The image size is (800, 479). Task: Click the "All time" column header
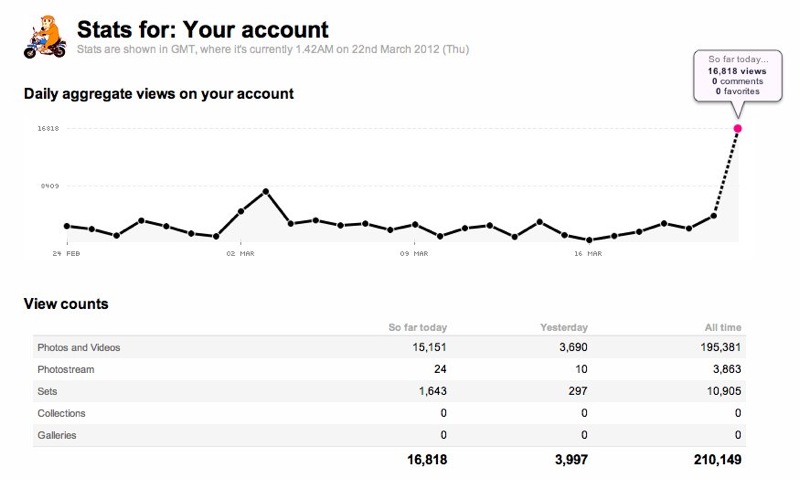pos(722,327)
